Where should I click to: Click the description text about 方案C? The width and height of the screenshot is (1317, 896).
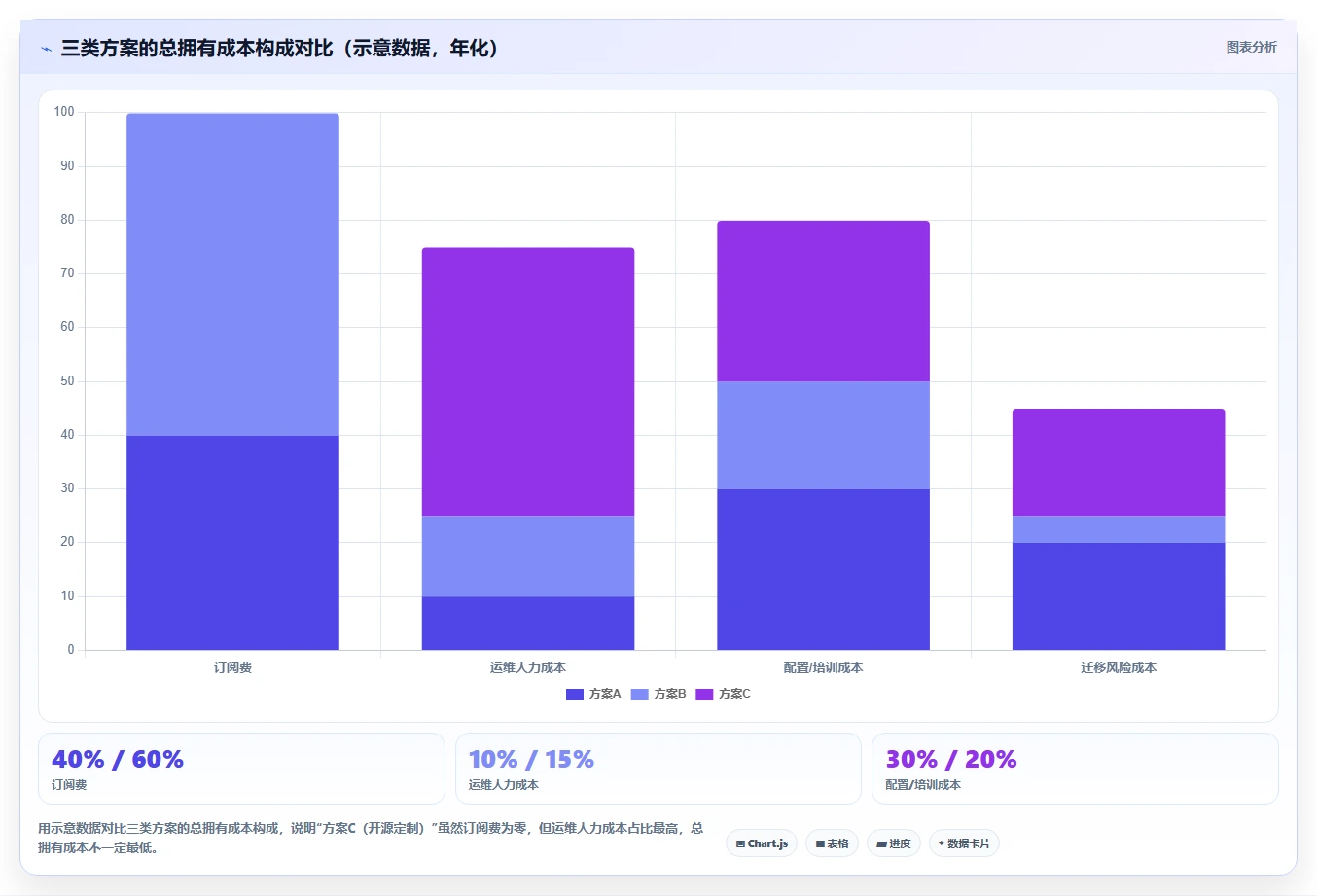point(371,838)
